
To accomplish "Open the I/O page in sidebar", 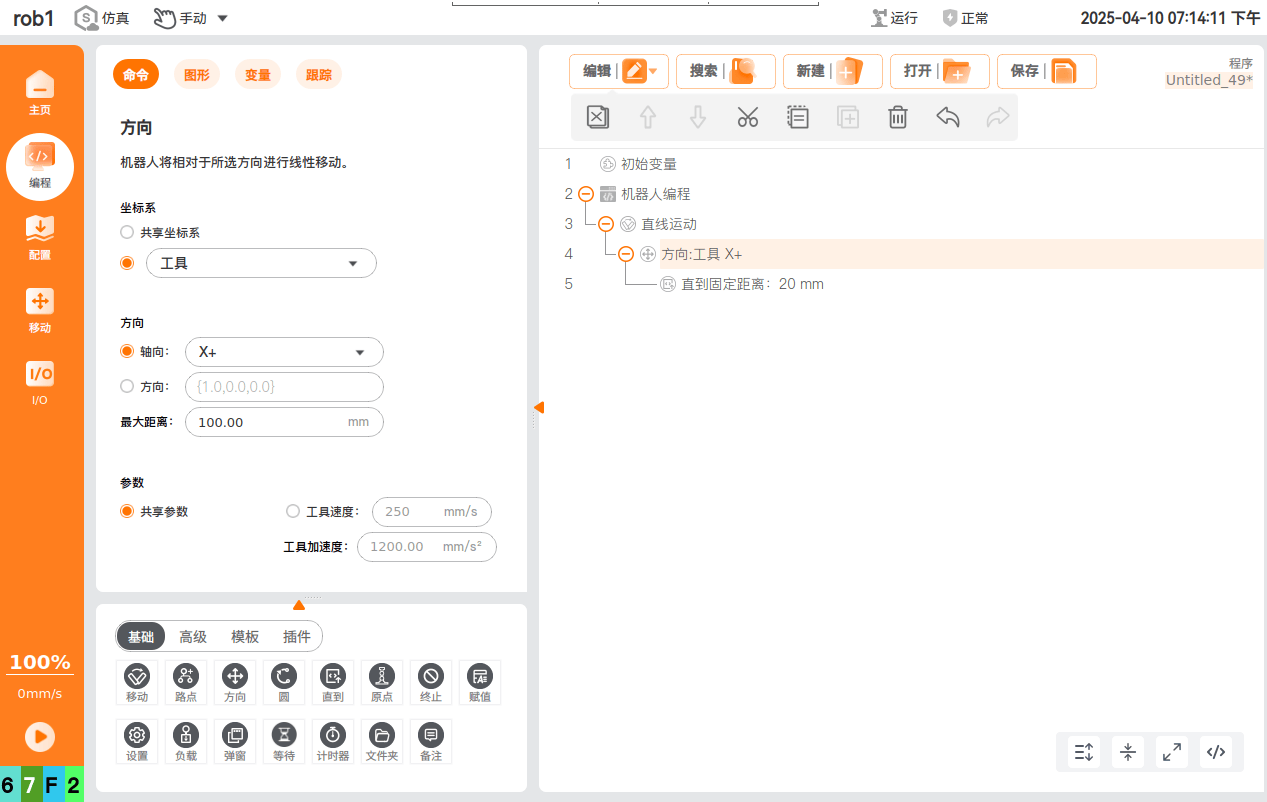I will point(40,383).
